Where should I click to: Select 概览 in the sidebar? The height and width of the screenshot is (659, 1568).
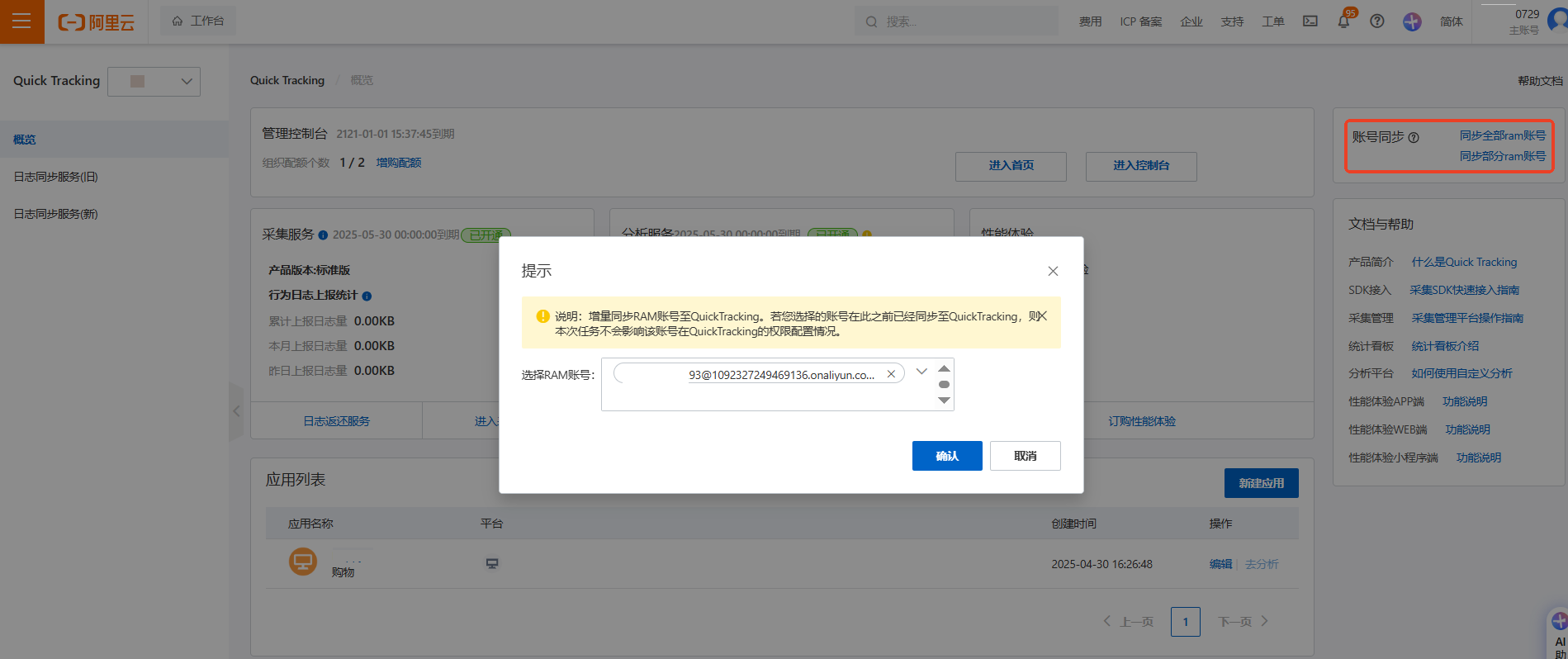pos(114,140)
